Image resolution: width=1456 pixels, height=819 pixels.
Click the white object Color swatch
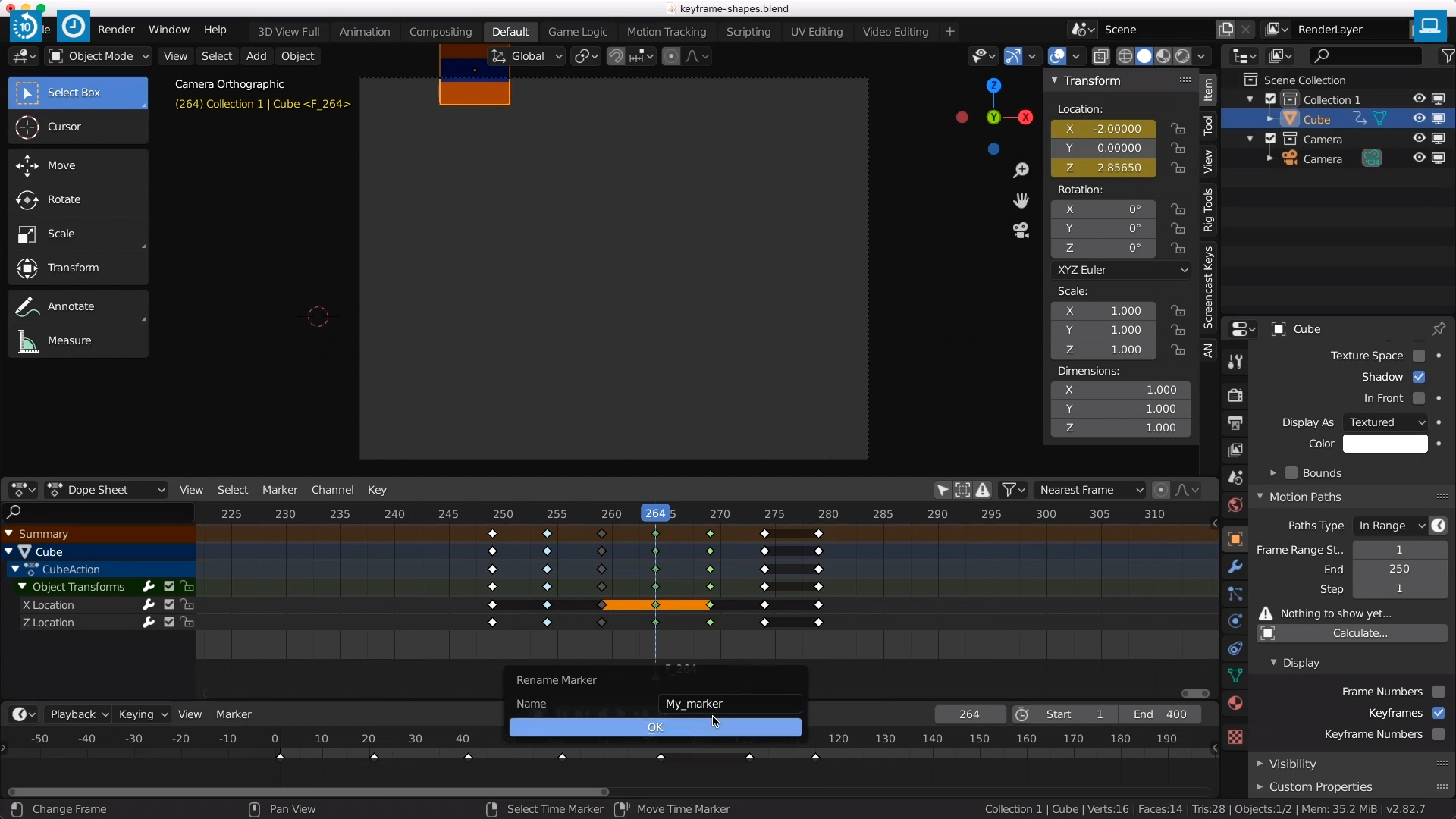point(1385,444)
